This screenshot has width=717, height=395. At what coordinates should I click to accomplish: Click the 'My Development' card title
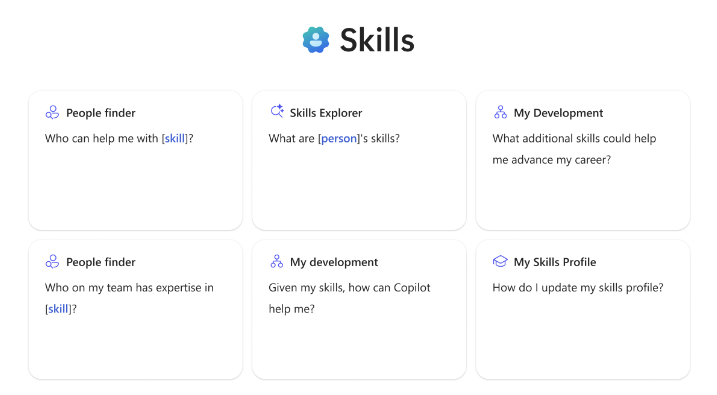pyautogui.click(x=558, y=113)
